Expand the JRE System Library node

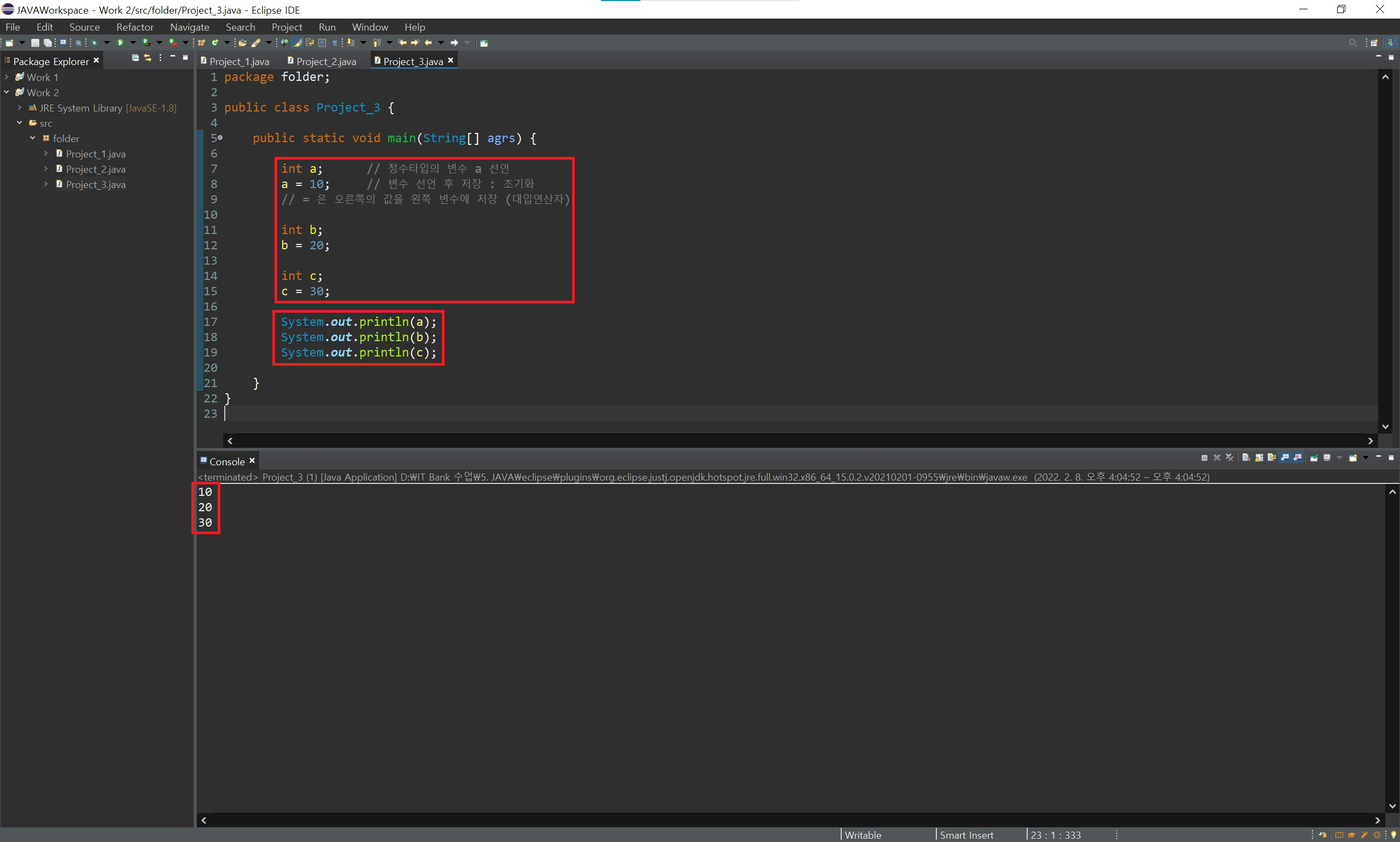coord(20,108)
